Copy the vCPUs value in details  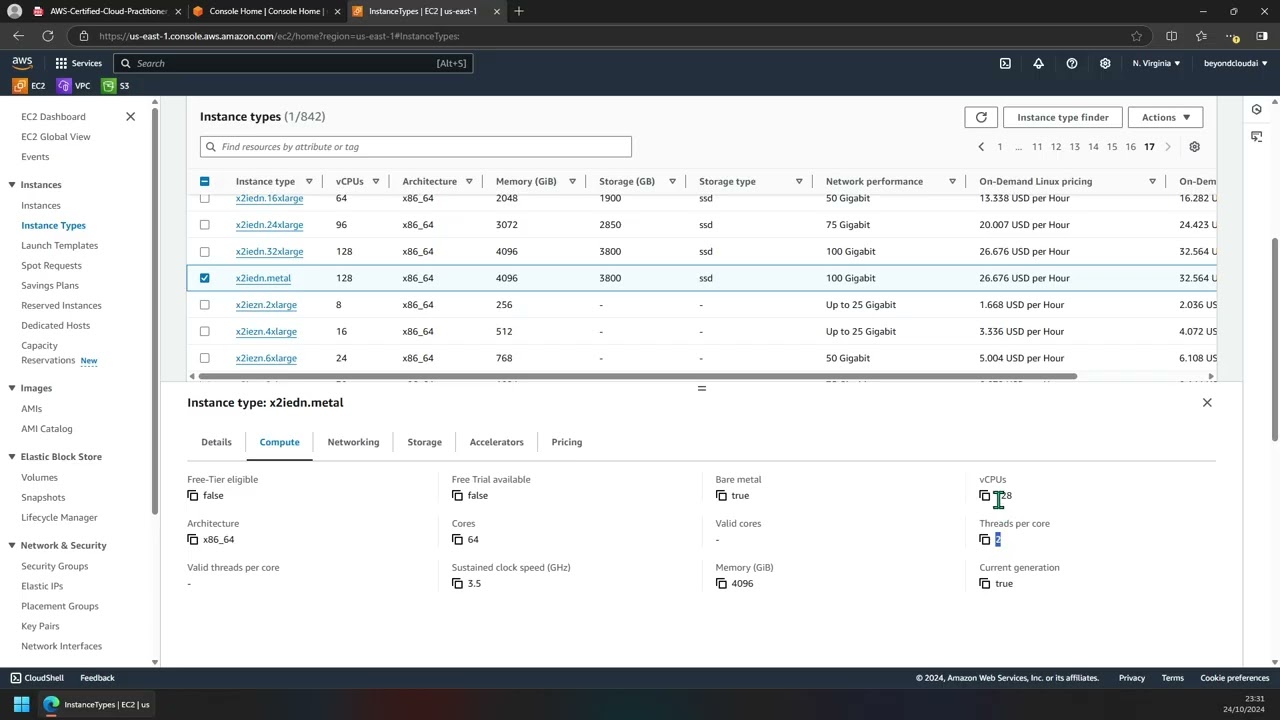(x=985, y=496)
